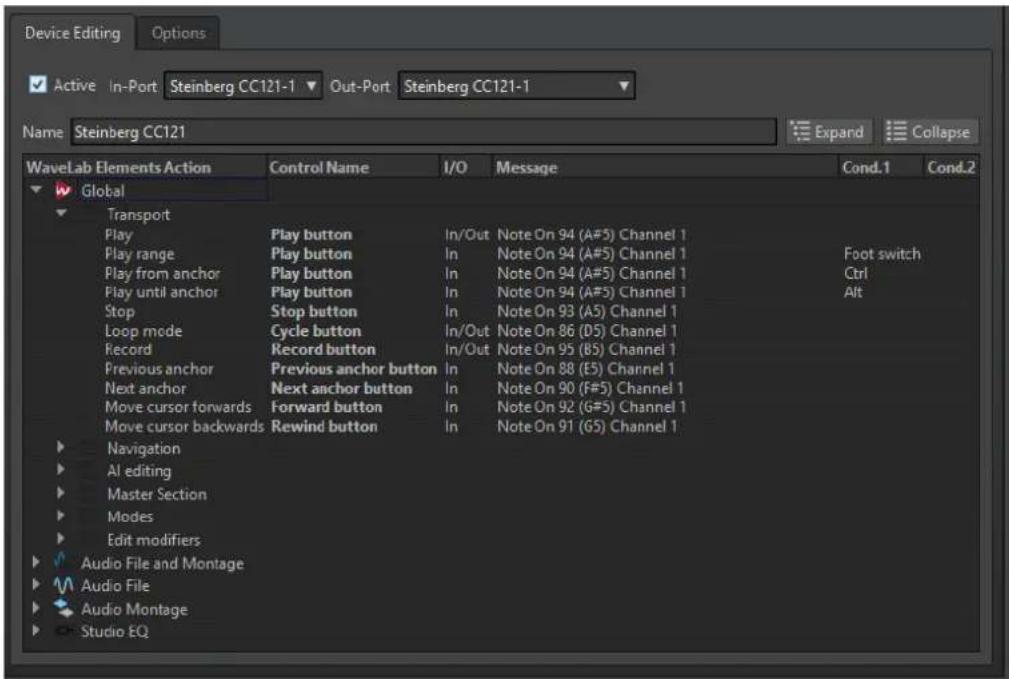Screen dimensions: 1009x679
Task: Click the Alt condition cell
Action: point(853,292)
